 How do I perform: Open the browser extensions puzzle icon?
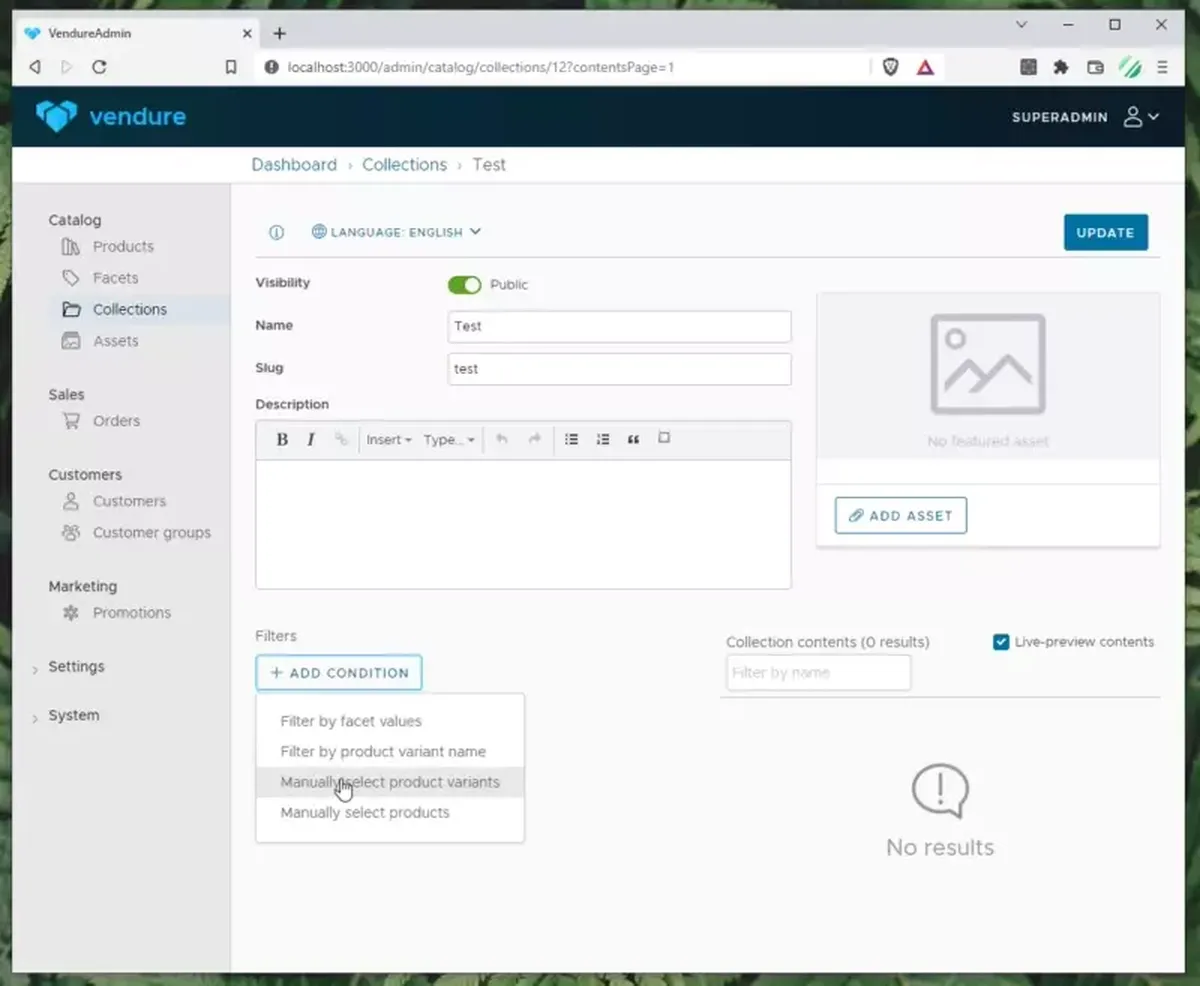1061,67
